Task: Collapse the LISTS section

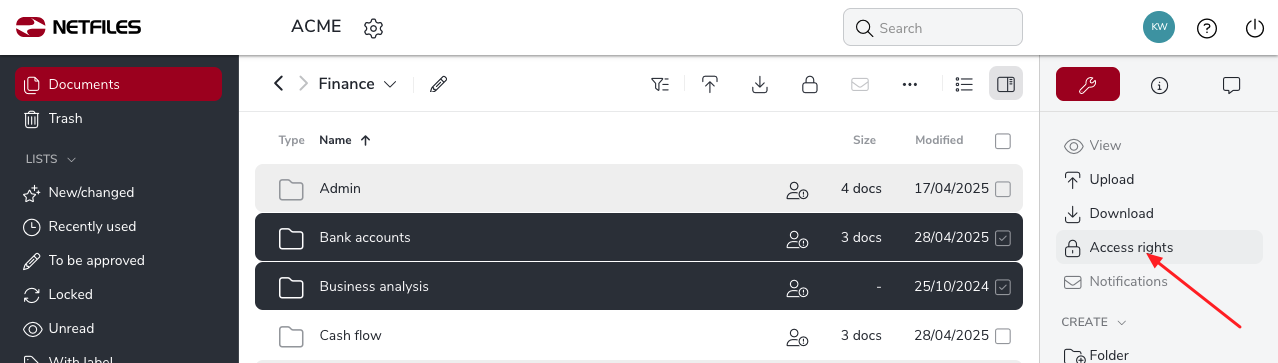Action: 71,159
